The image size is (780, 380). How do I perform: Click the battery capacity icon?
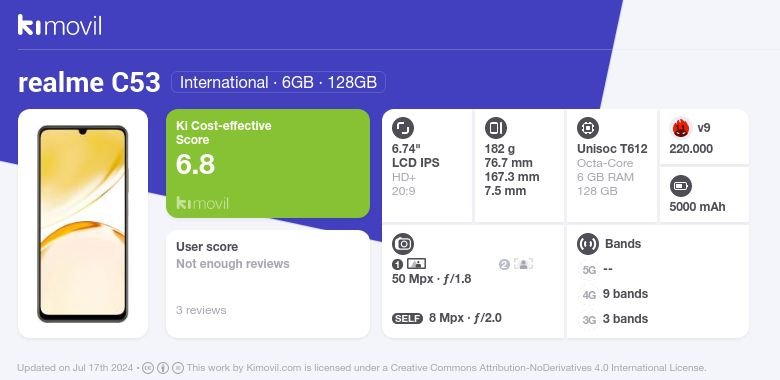coord(681,187)
